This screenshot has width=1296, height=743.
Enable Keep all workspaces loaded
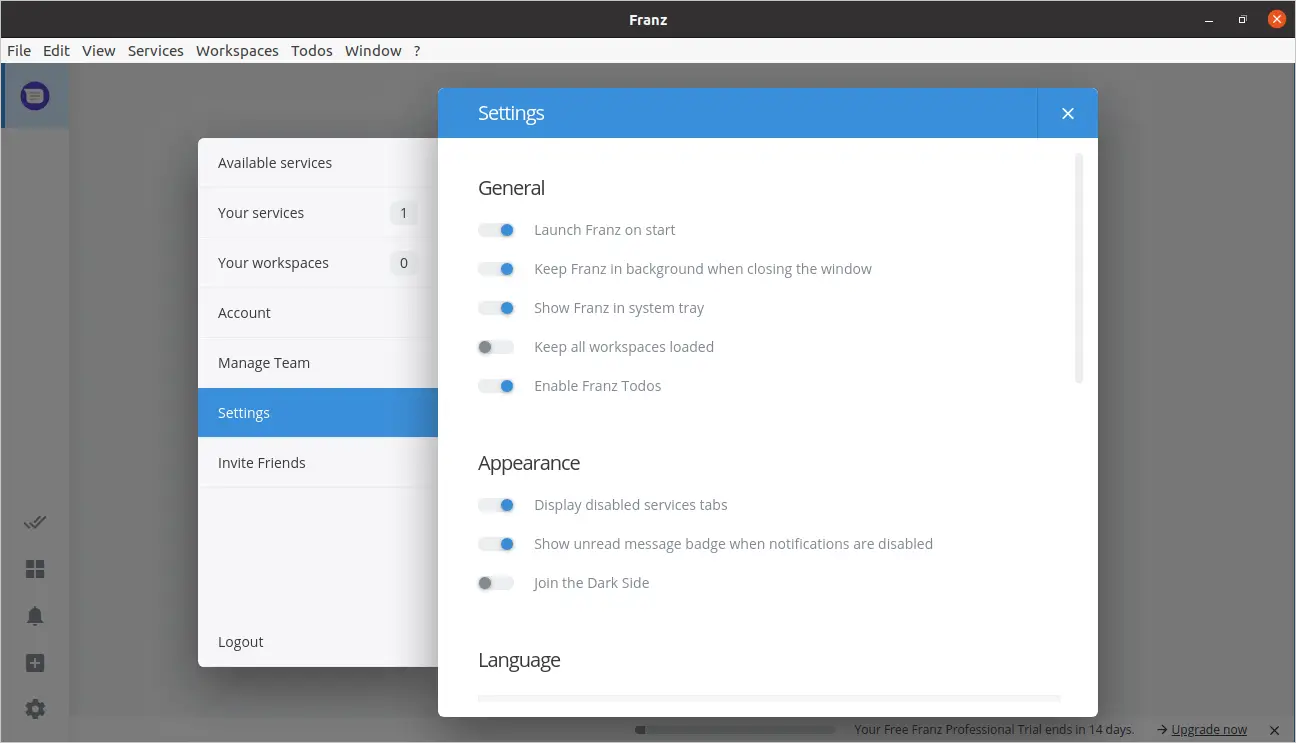496,347
